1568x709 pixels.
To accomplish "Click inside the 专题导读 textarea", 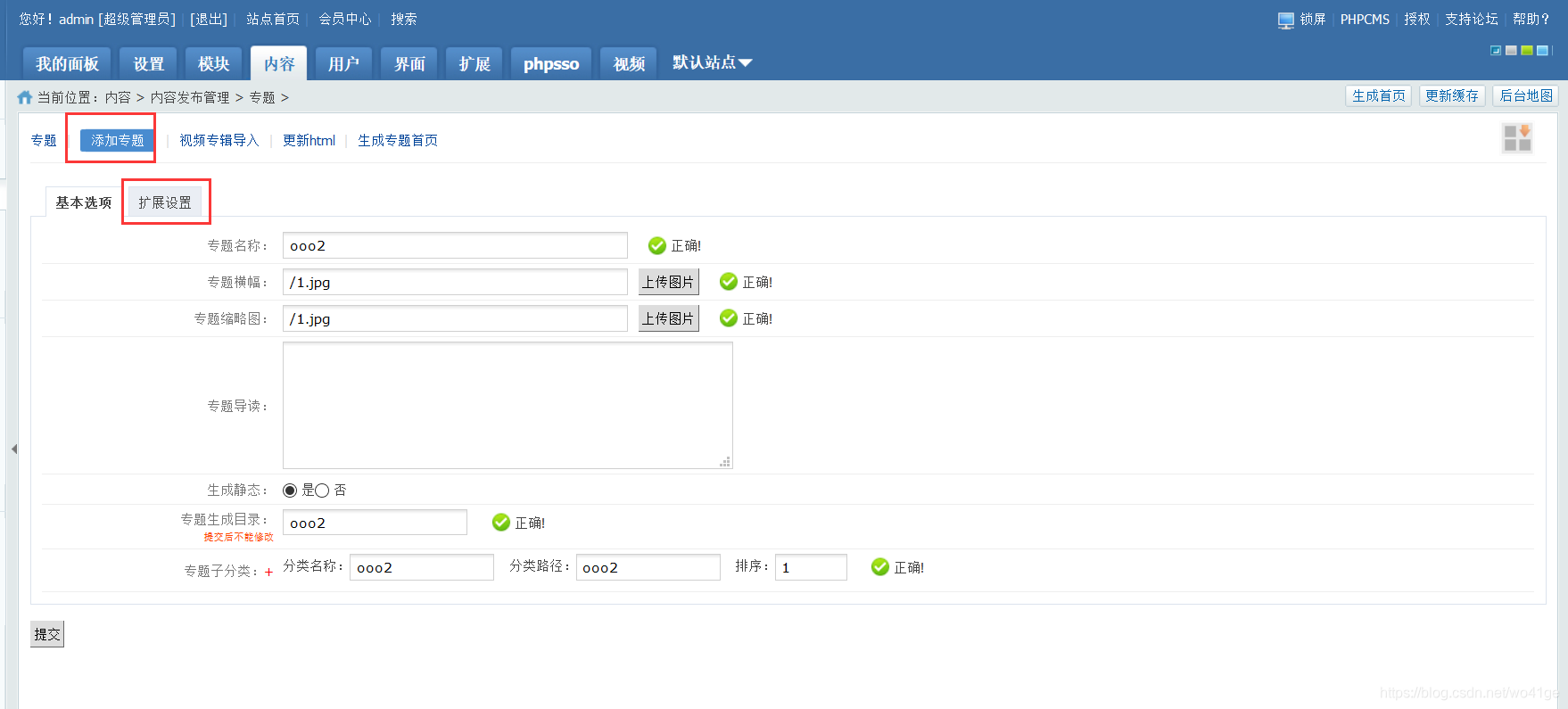I will [508, 406].
